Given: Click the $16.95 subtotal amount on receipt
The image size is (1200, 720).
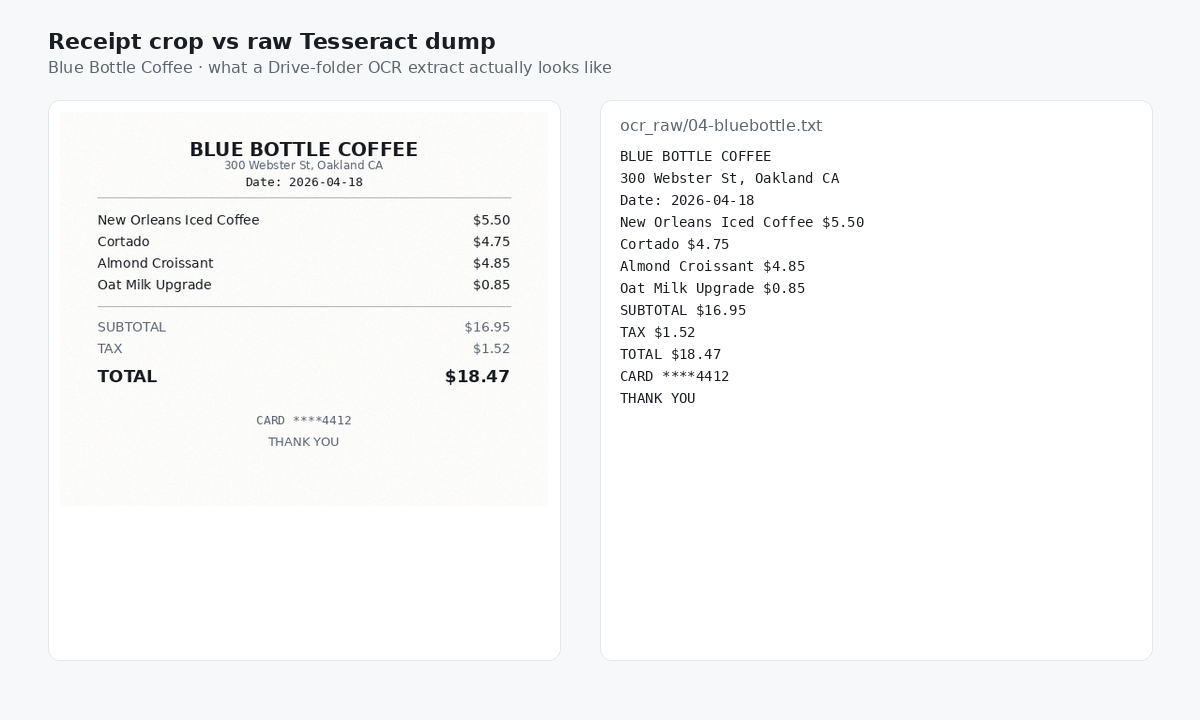Looking at the screenshot, I should [x=487, y=327].
